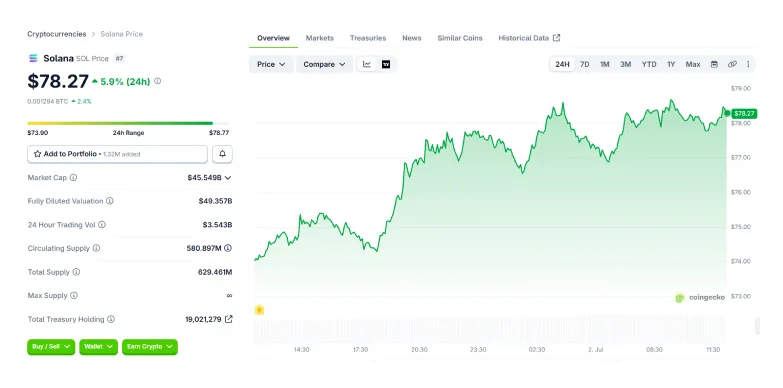Copy chart link icon

(x=732, y=64)
